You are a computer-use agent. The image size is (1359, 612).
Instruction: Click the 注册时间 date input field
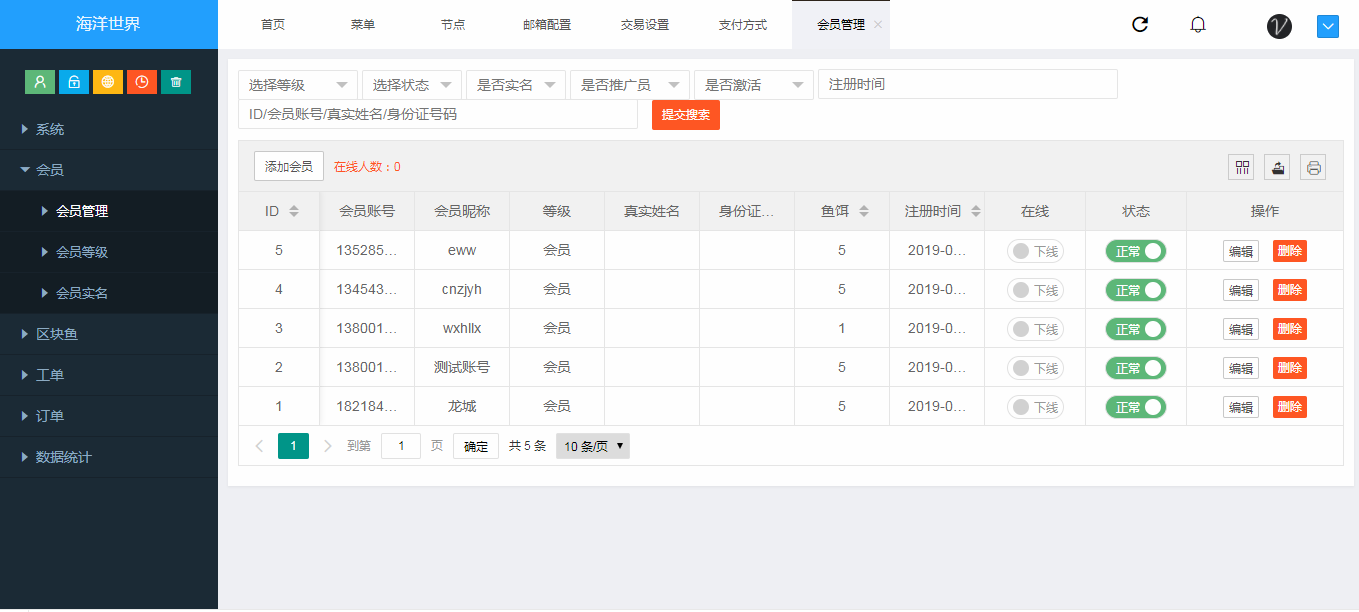968,84
